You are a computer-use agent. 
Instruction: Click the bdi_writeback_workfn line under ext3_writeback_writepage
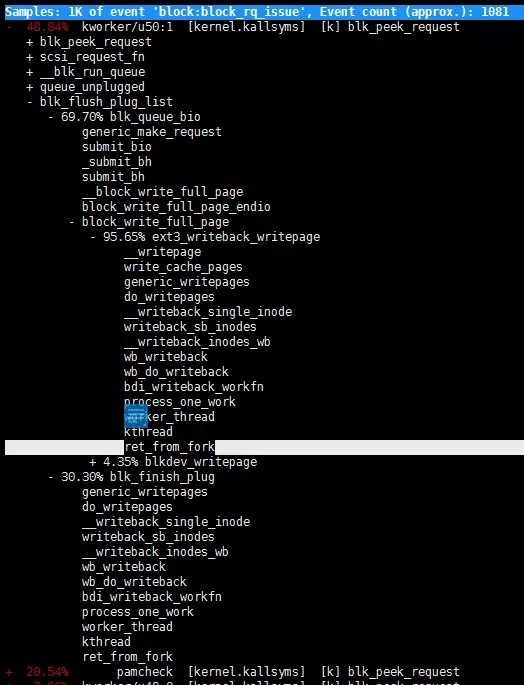(194, 387)
